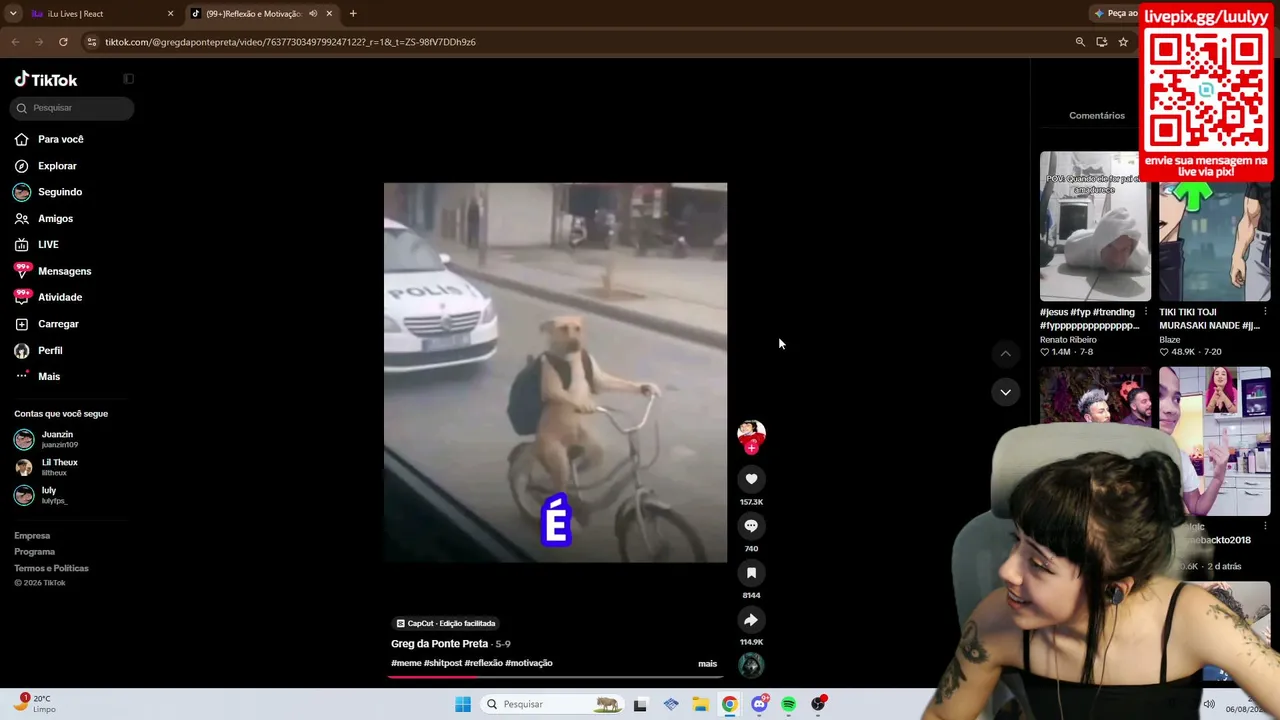This screenshot has height=720, width=1280.
Task: Open options for TIKI TIKI TOJI video
Action: point(1265,312)
